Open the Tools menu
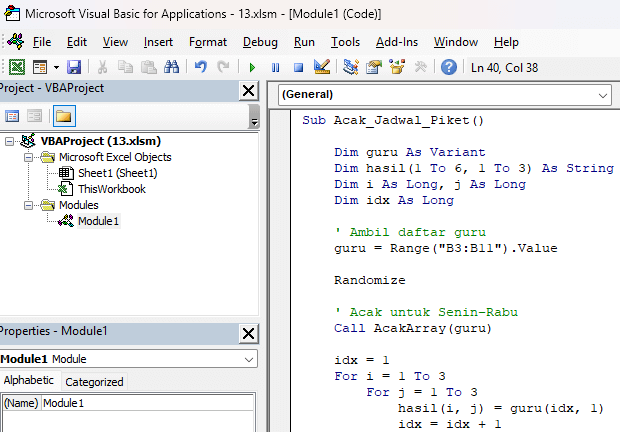 click(x=345, y=42)
